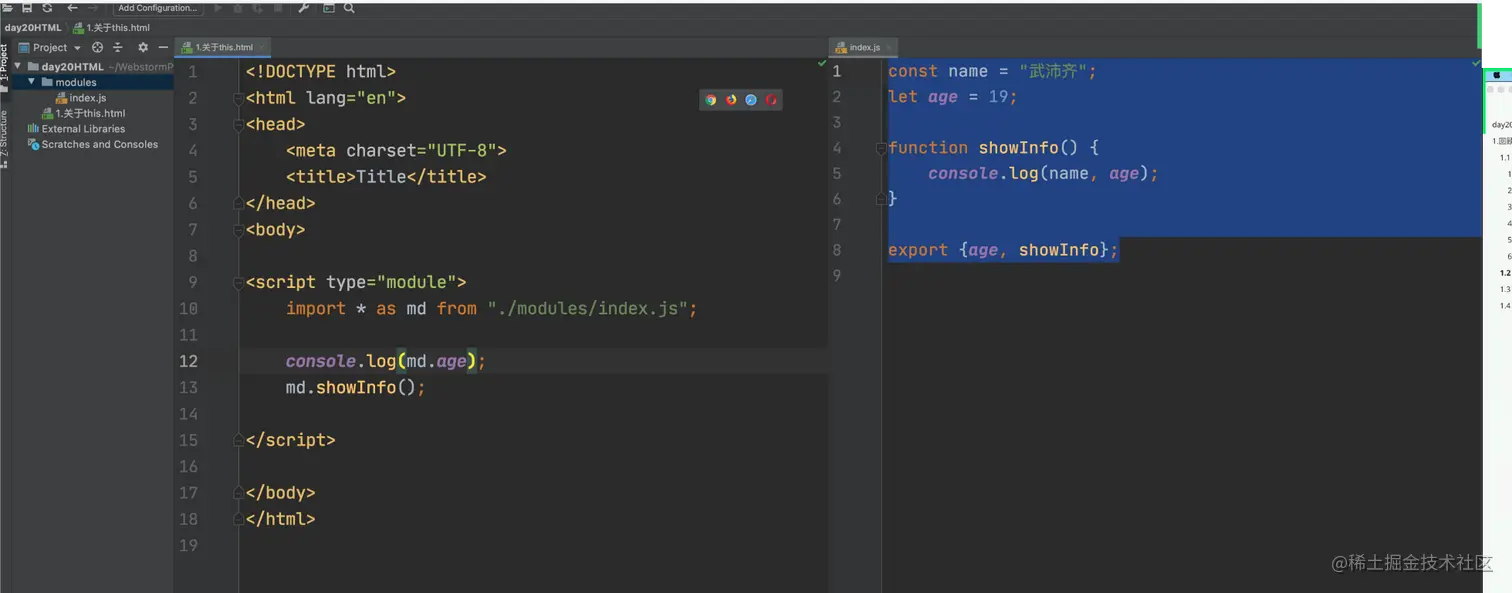Click the green inspection checkmark in HTML editor
This screenshot has width=1512, height=593.
click(x=822, y=63)
